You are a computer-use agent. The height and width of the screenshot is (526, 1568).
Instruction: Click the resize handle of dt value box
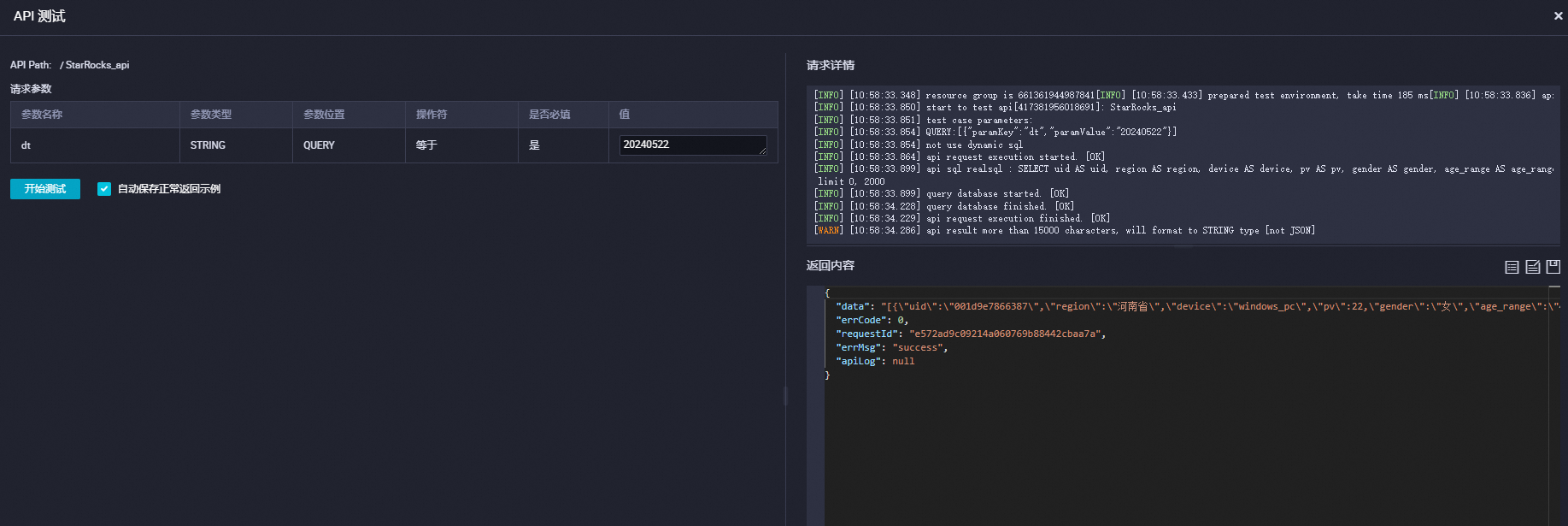click(x=762, y=151)
